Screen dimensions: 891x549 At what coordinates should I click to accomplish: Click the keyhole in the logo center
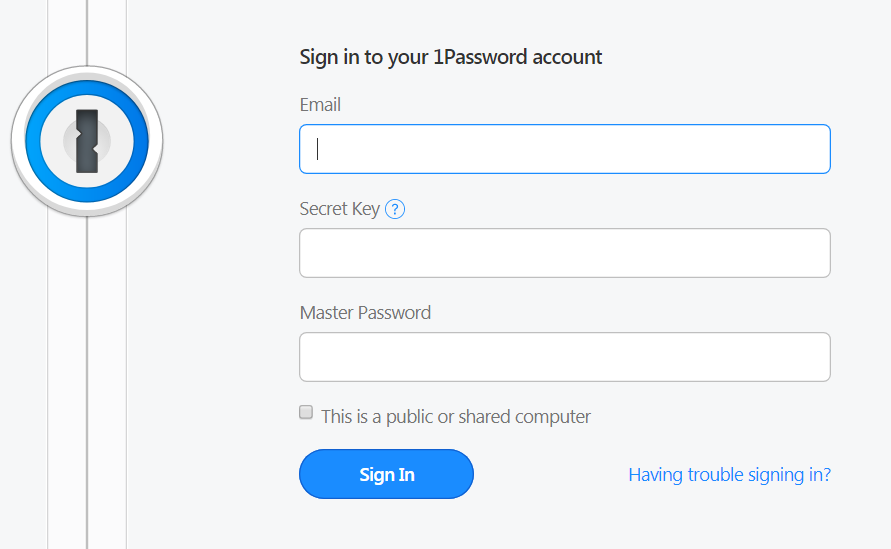[x=87, y=141]
